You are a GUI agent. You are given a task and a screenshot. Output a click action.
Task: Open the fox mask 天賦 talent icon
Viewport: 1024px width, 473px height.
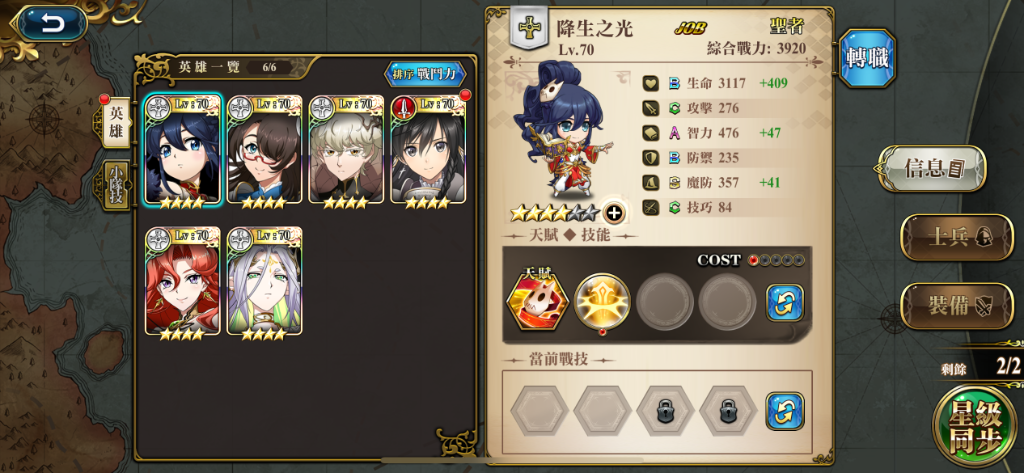tap(538, 300)
